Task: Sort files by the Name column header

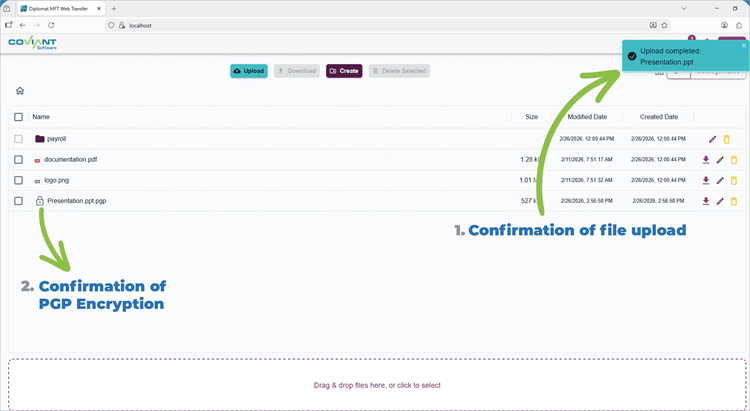Action: (x=41, y=117)
